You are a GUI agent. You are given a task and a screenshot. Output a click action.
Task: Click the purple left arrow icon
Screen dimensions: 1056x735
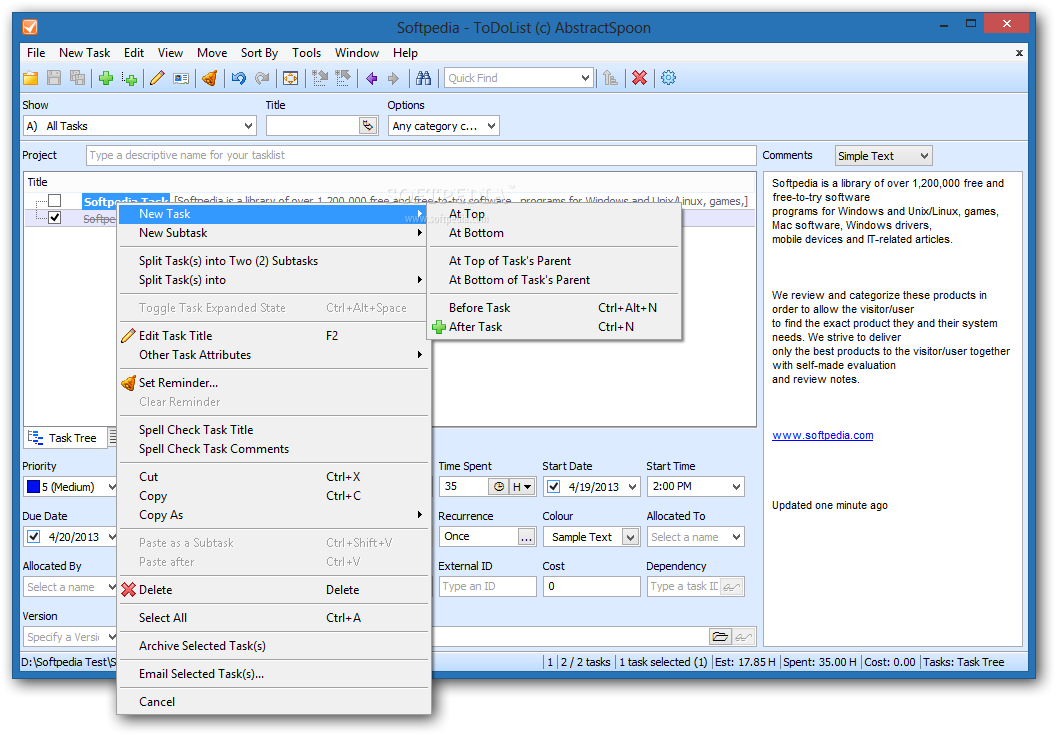coord(371,78)
